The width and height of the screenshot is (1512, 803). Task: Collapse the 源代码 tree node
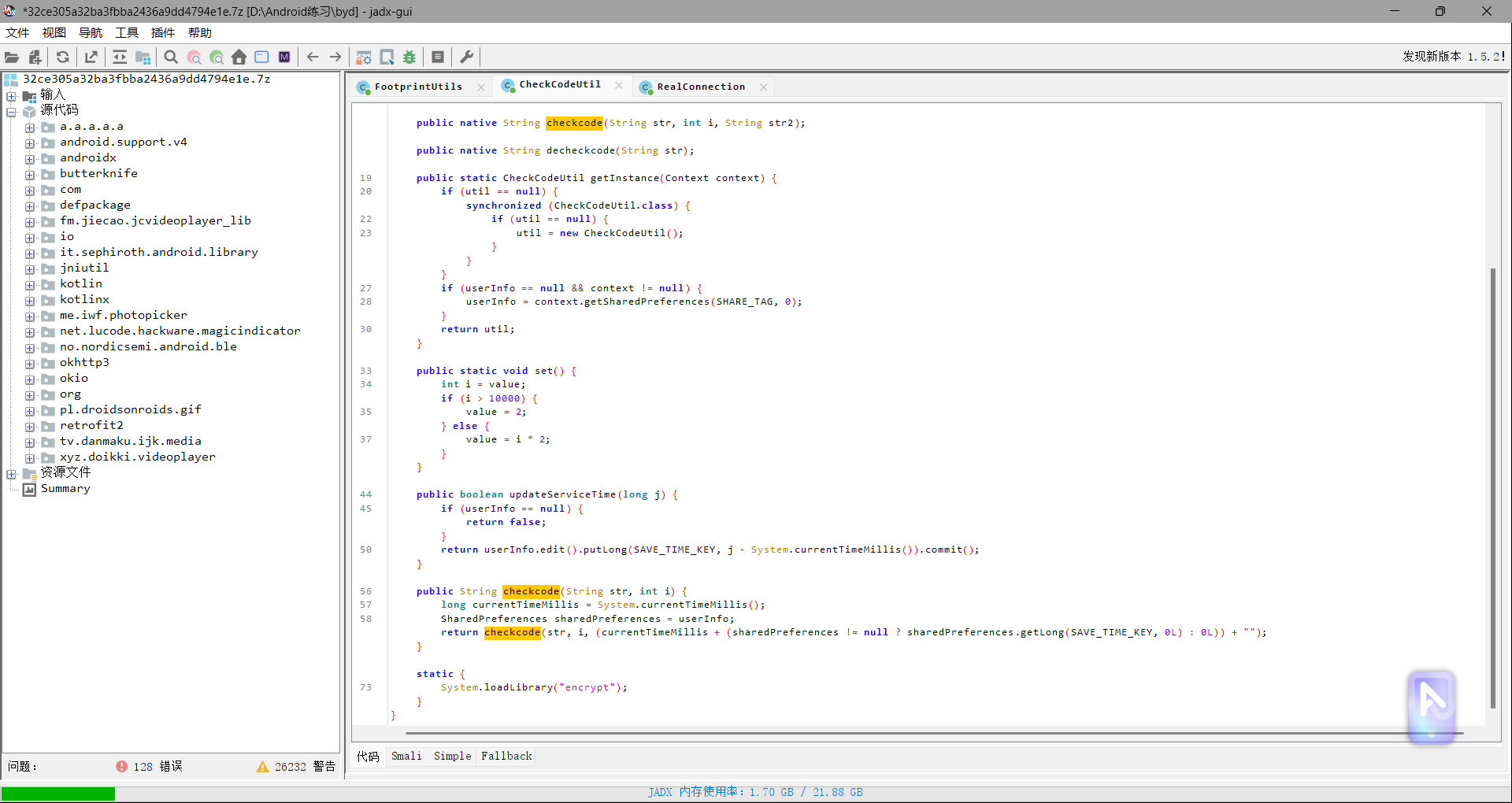(11, 112)
